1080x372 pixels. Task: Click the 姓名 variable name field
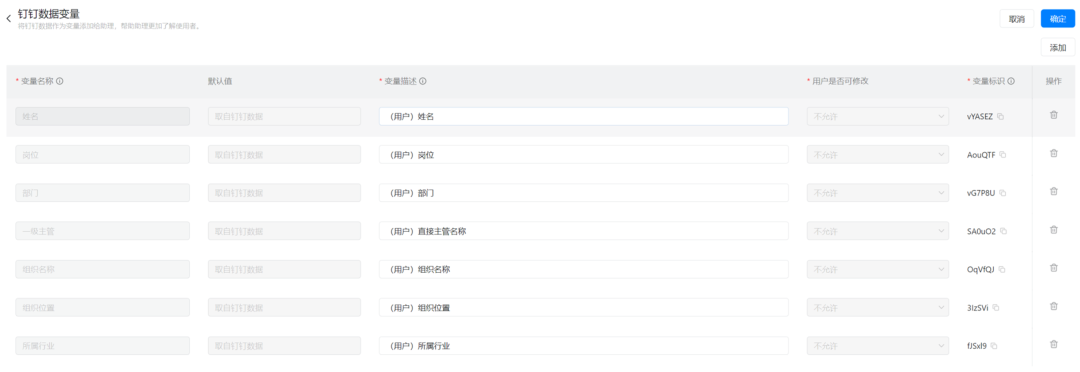(x=103, y=116)
